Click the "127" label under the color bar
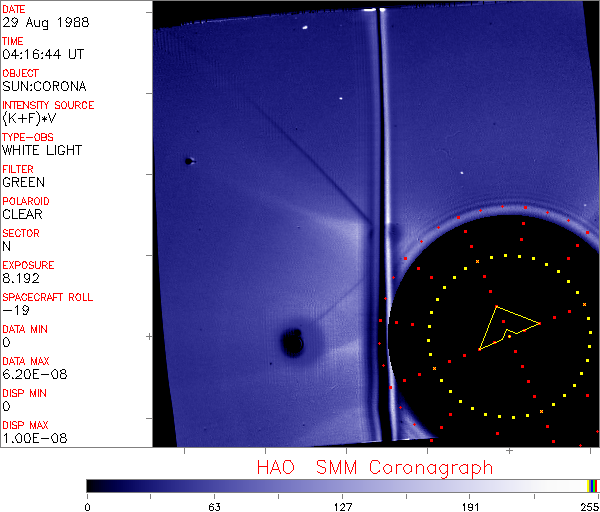 click(x=343, y=506)
